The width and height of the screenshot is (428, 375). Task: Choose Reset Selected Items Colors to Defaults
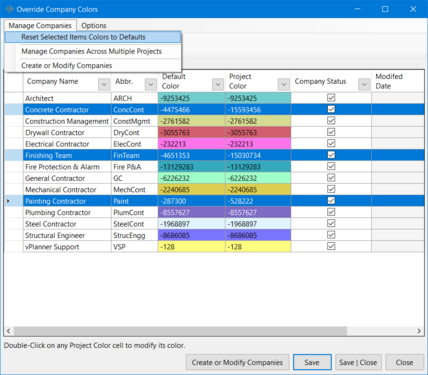point(93,37)
